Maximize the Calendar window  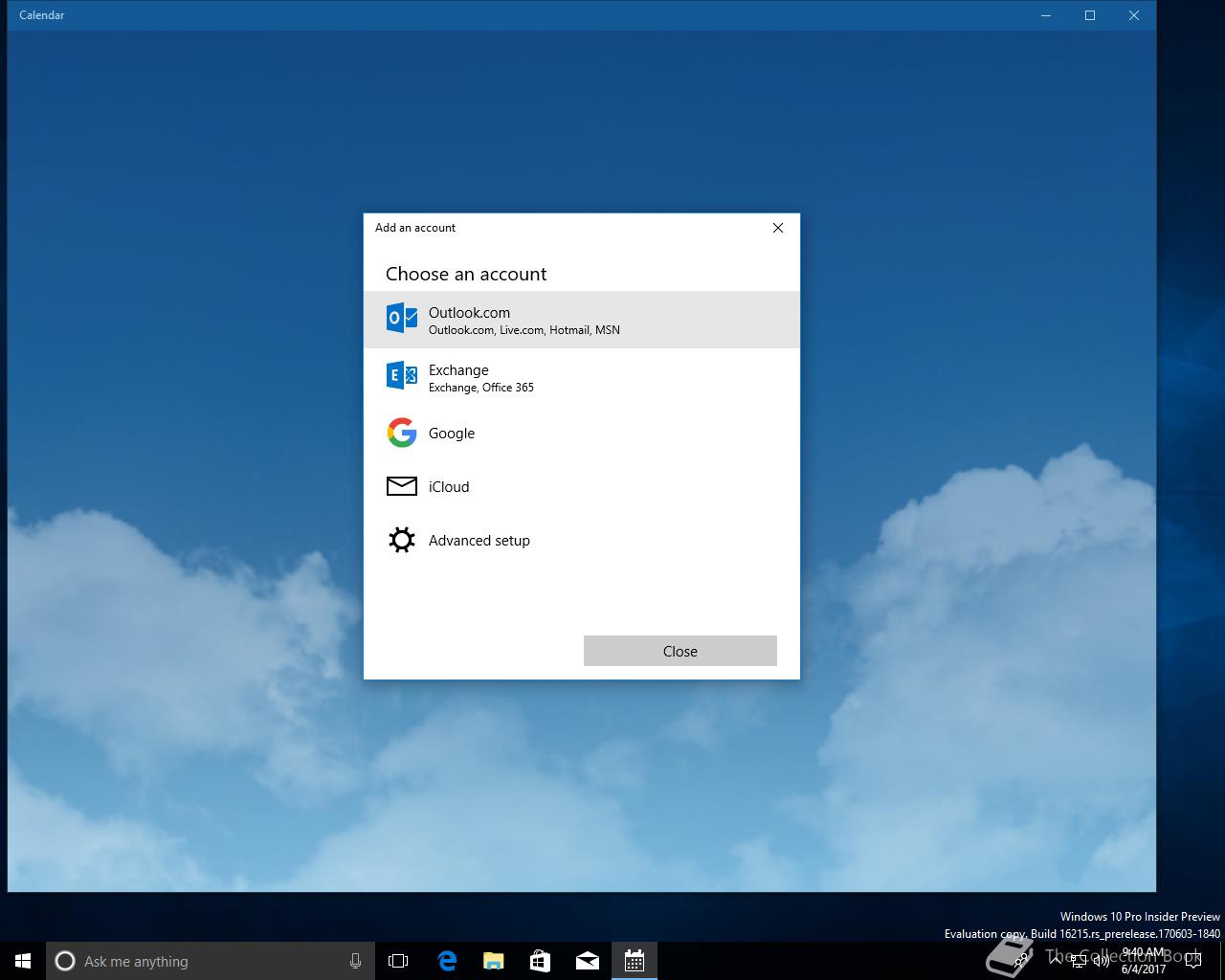(1089, 15)
